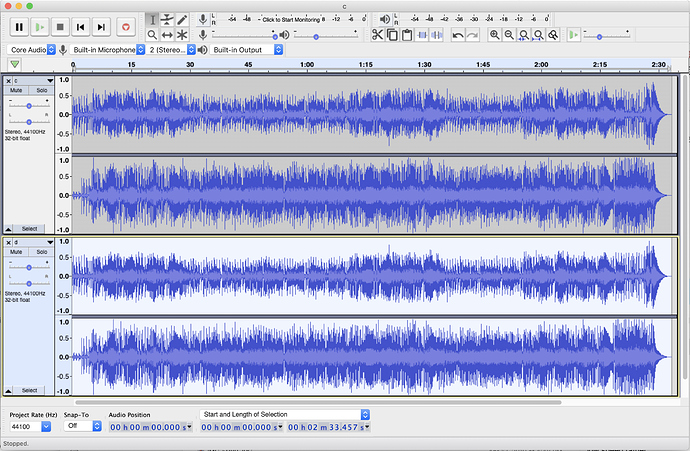Mute track c
Image resolution: width=690 pixels, height=451 pixels.
pos(16,90)
